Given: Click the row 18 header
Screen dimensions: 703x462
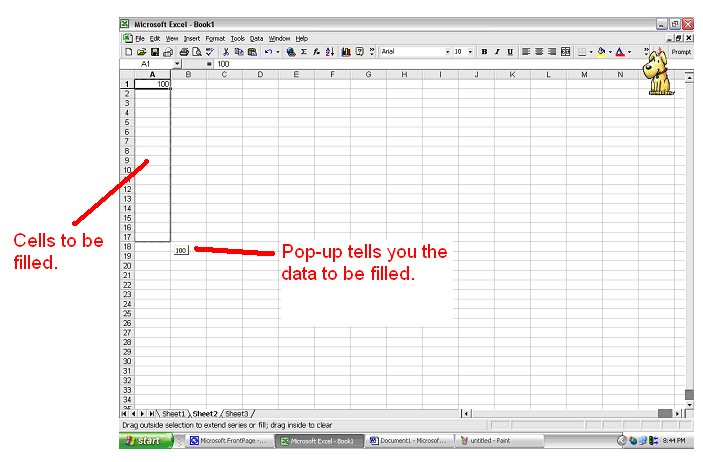Looking at the screenshot, I should [x=127, y=247].
